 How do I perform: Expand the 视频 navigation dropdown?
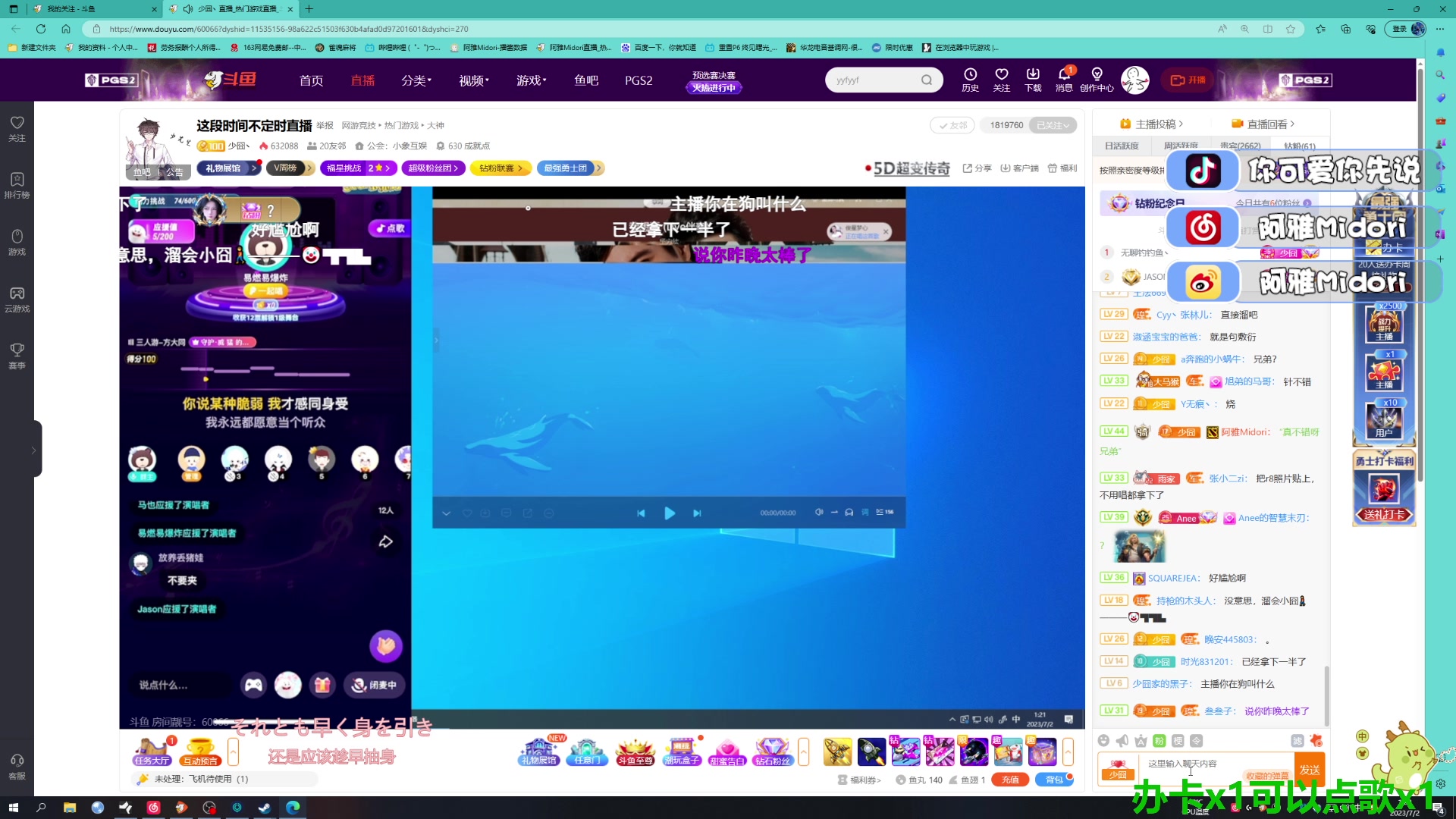[474, 80]
